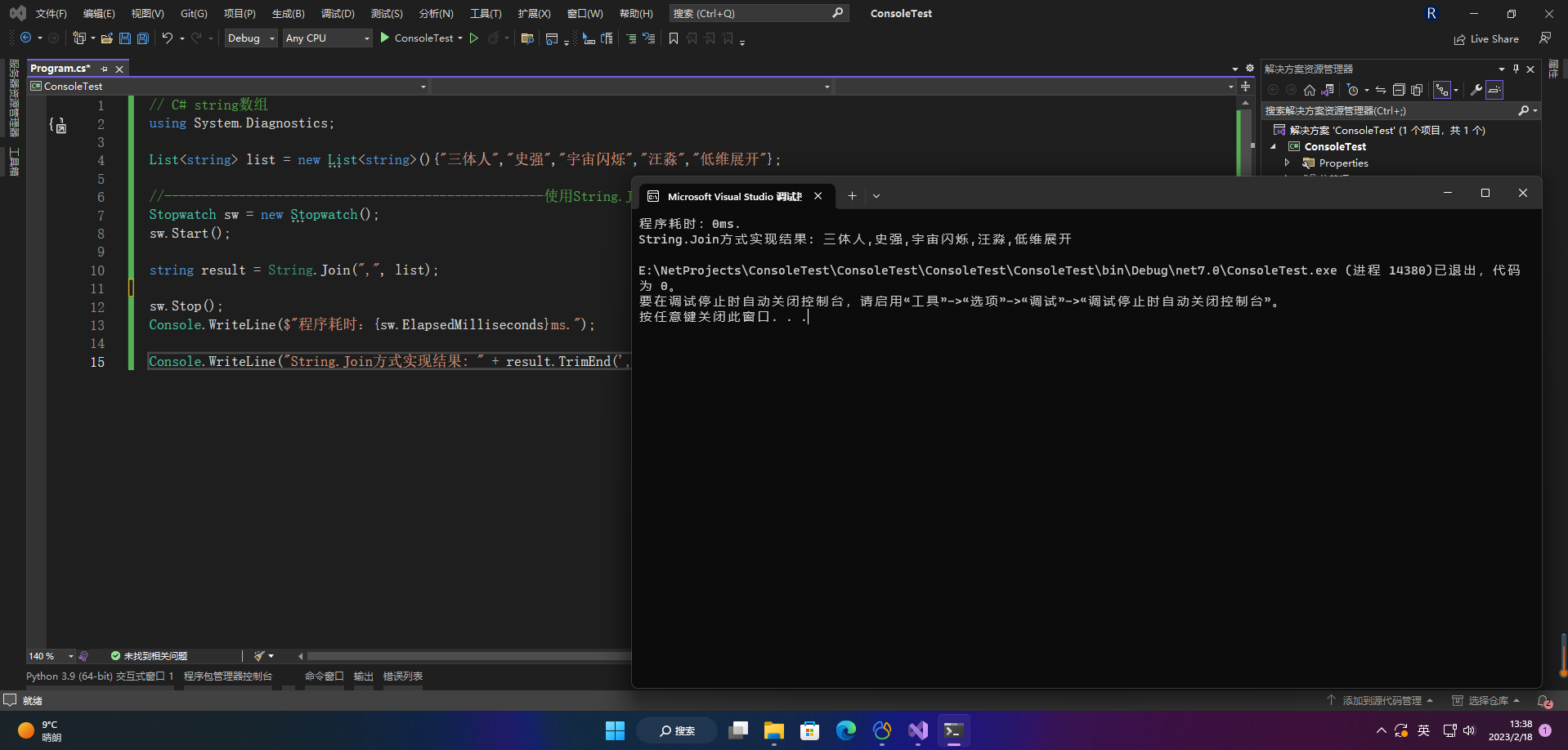Open the 调试(D) menu
Viewport: 1568px width, 750px height.
coord(338,14)
